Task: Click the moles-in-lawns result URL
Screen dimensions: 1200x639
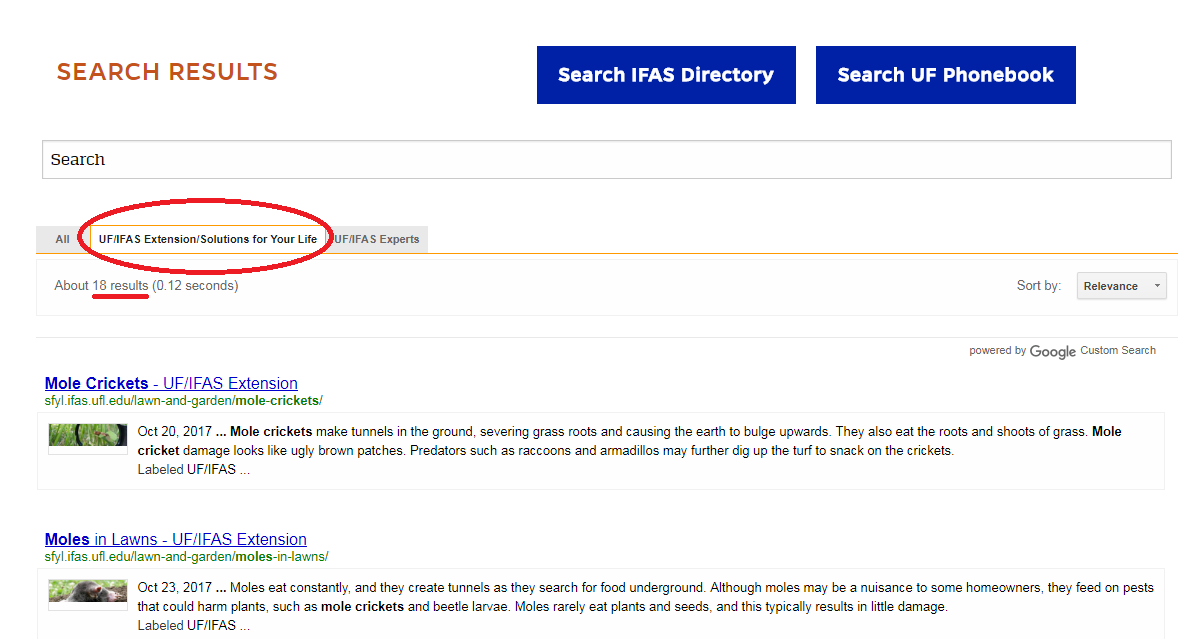Action: pos(186,557)
